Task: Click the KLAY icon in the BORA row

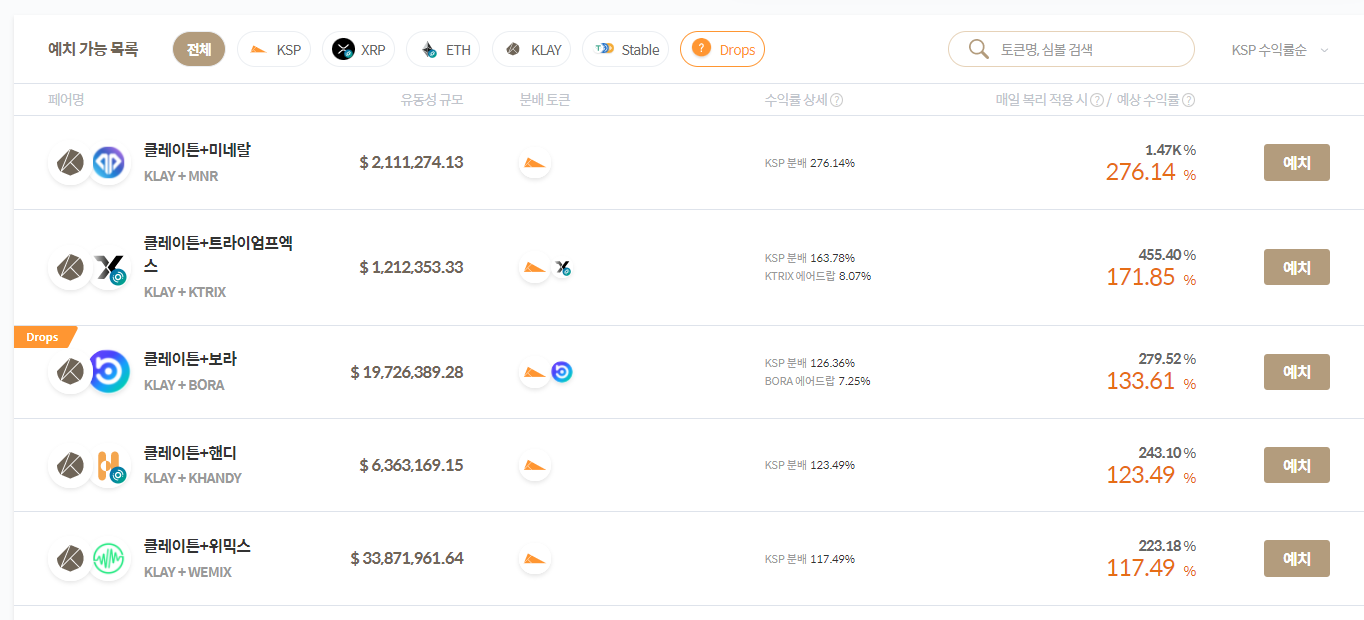Action: tap(70, 372)
